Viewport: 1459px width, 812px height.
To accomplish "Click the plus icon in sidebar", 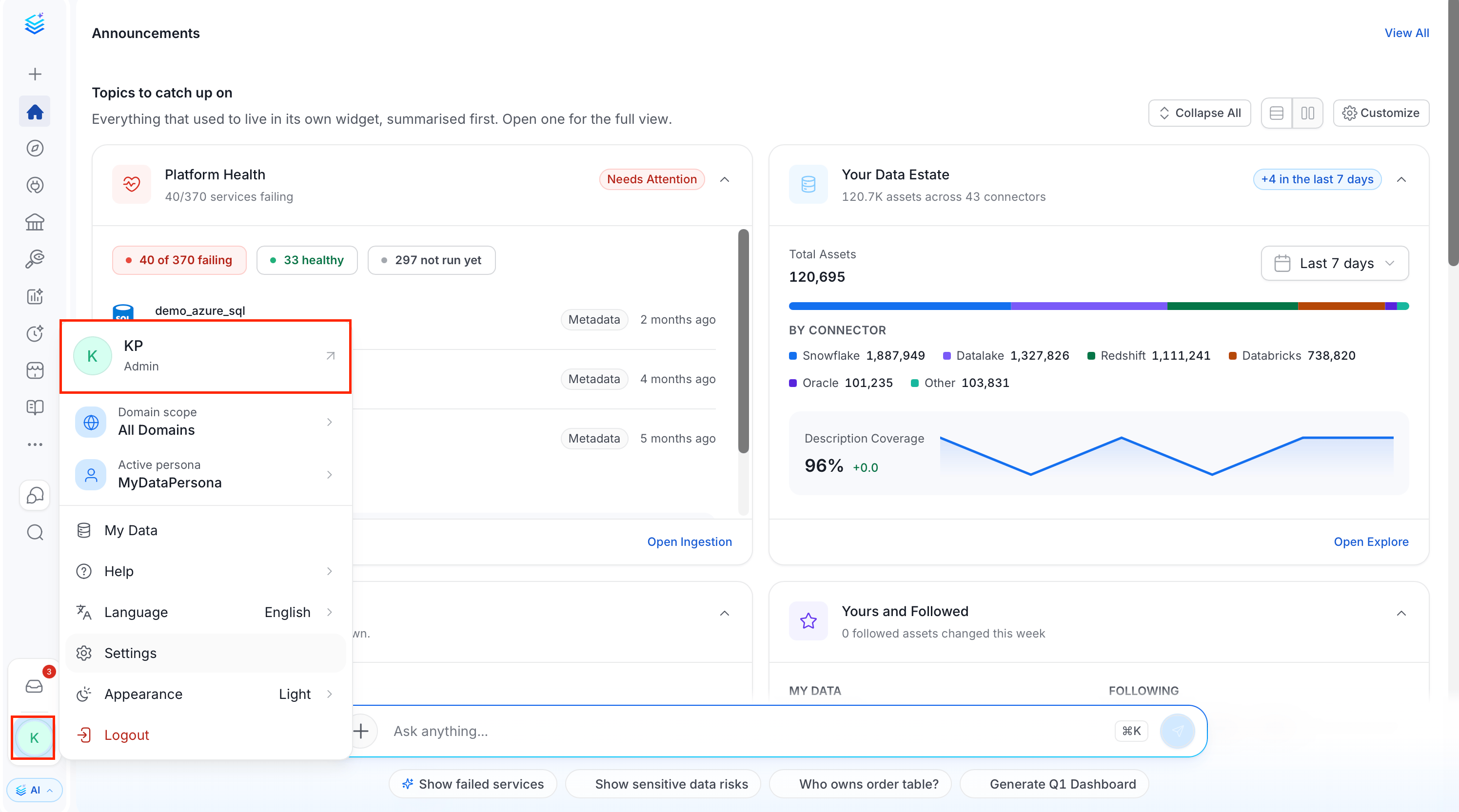I will click(35, 74).
